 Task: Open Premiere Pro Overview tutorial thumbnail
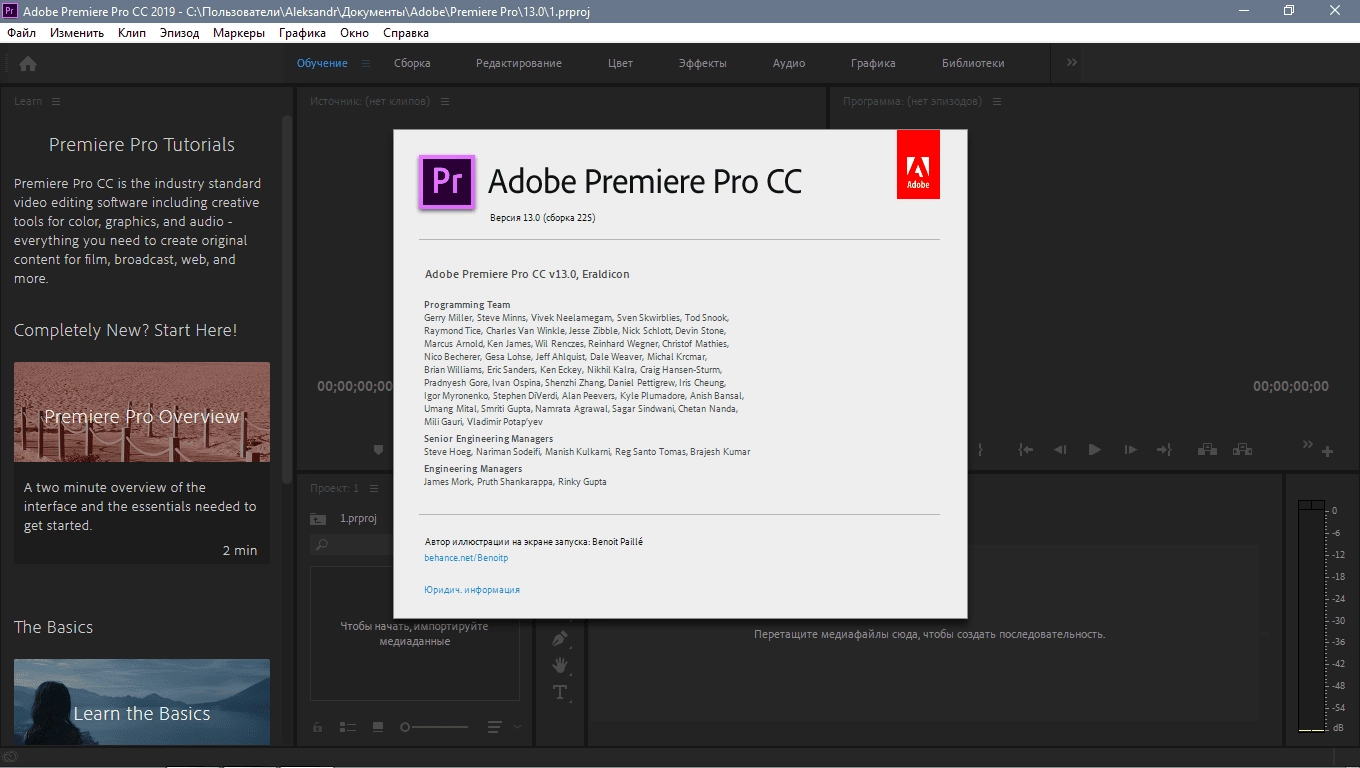[x=142, y=412]
